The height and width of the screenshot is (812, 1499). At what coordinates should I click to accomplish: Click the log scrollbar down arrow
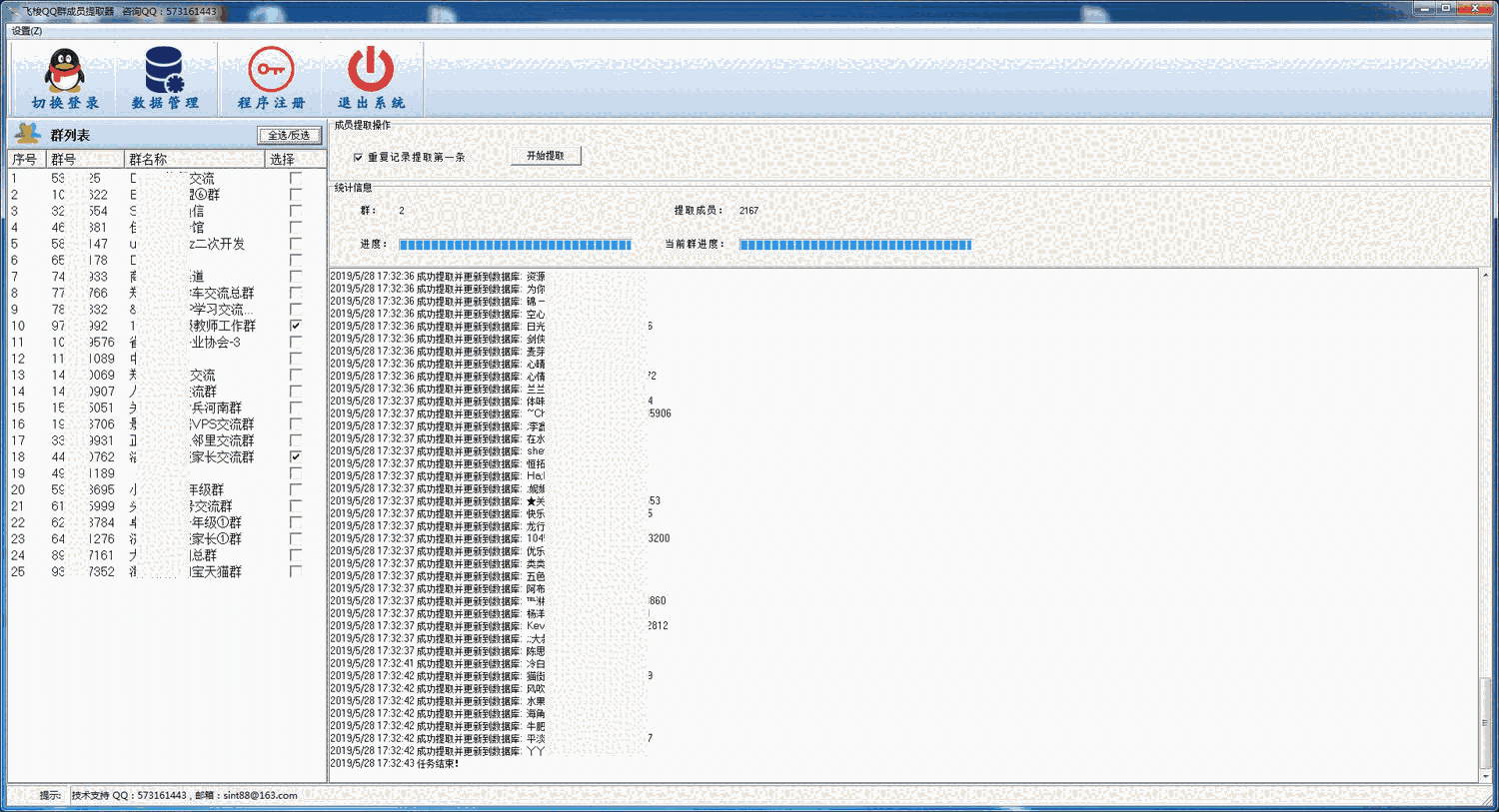[1485, 776]
